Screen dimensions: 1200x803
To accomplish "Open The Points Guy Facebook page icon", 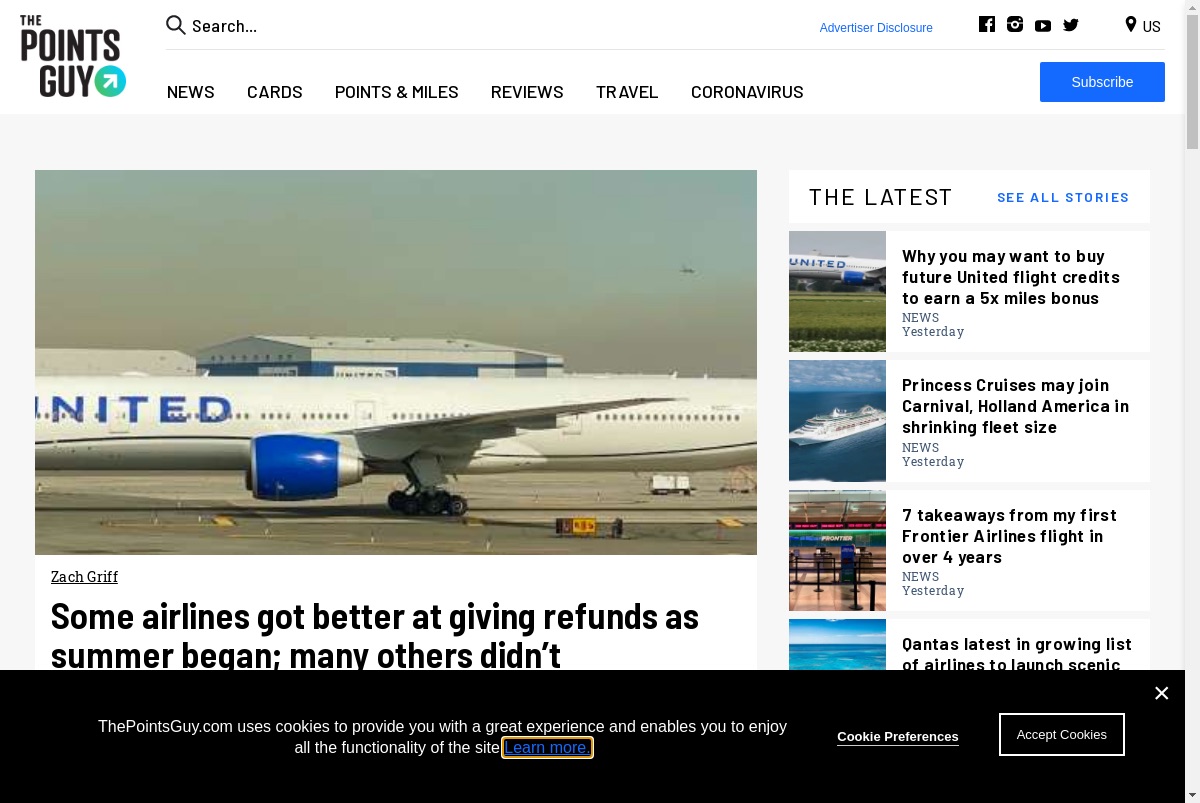I will 987,25.
